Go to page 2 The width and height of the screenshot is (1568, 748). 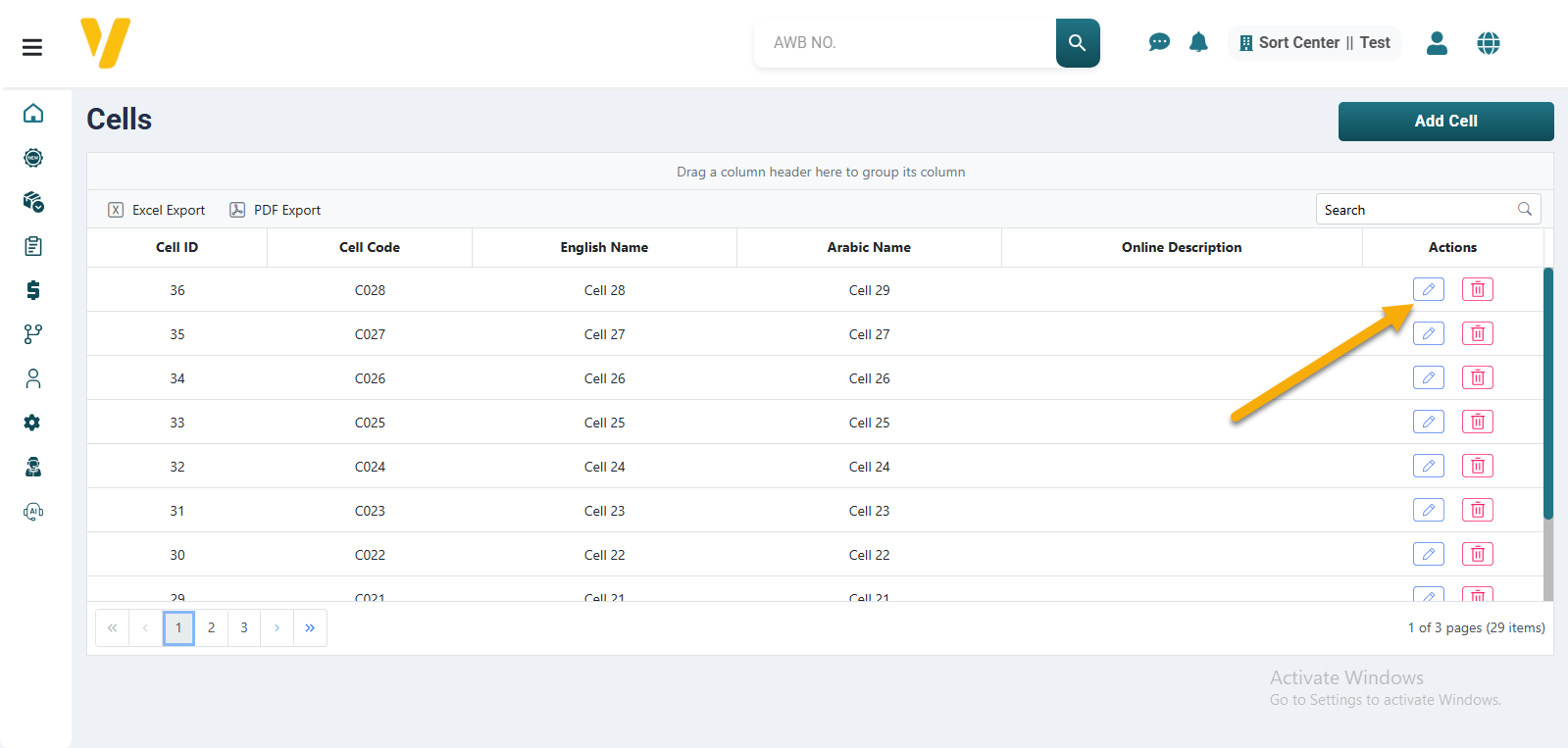point(211,627)
